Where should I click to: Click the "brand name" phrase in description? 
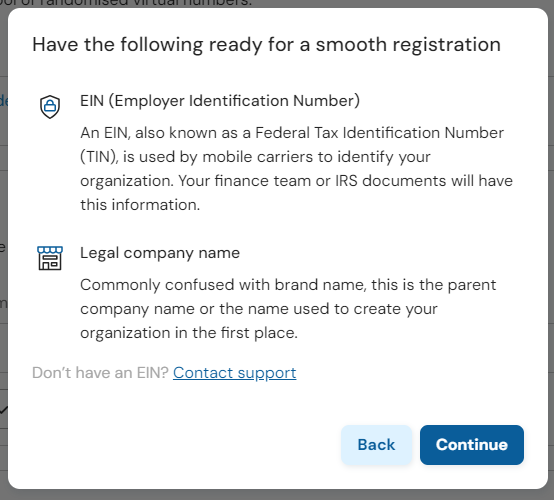point(320,285)
